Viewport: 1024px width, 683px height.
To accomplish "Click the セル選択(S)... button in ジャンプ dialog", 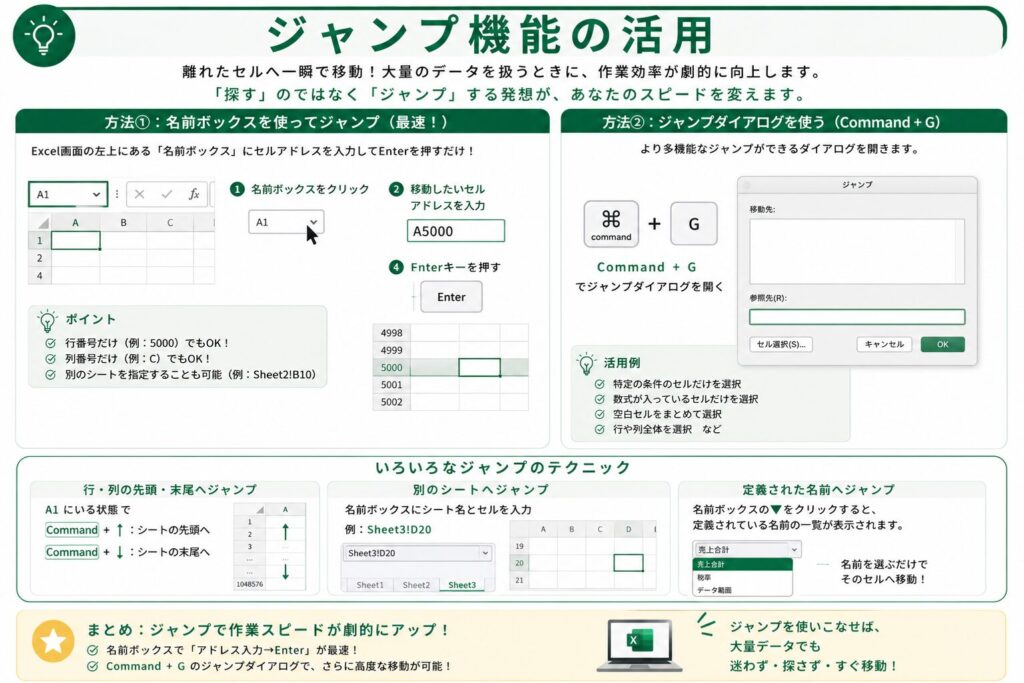I will click(x=781, y=344).
